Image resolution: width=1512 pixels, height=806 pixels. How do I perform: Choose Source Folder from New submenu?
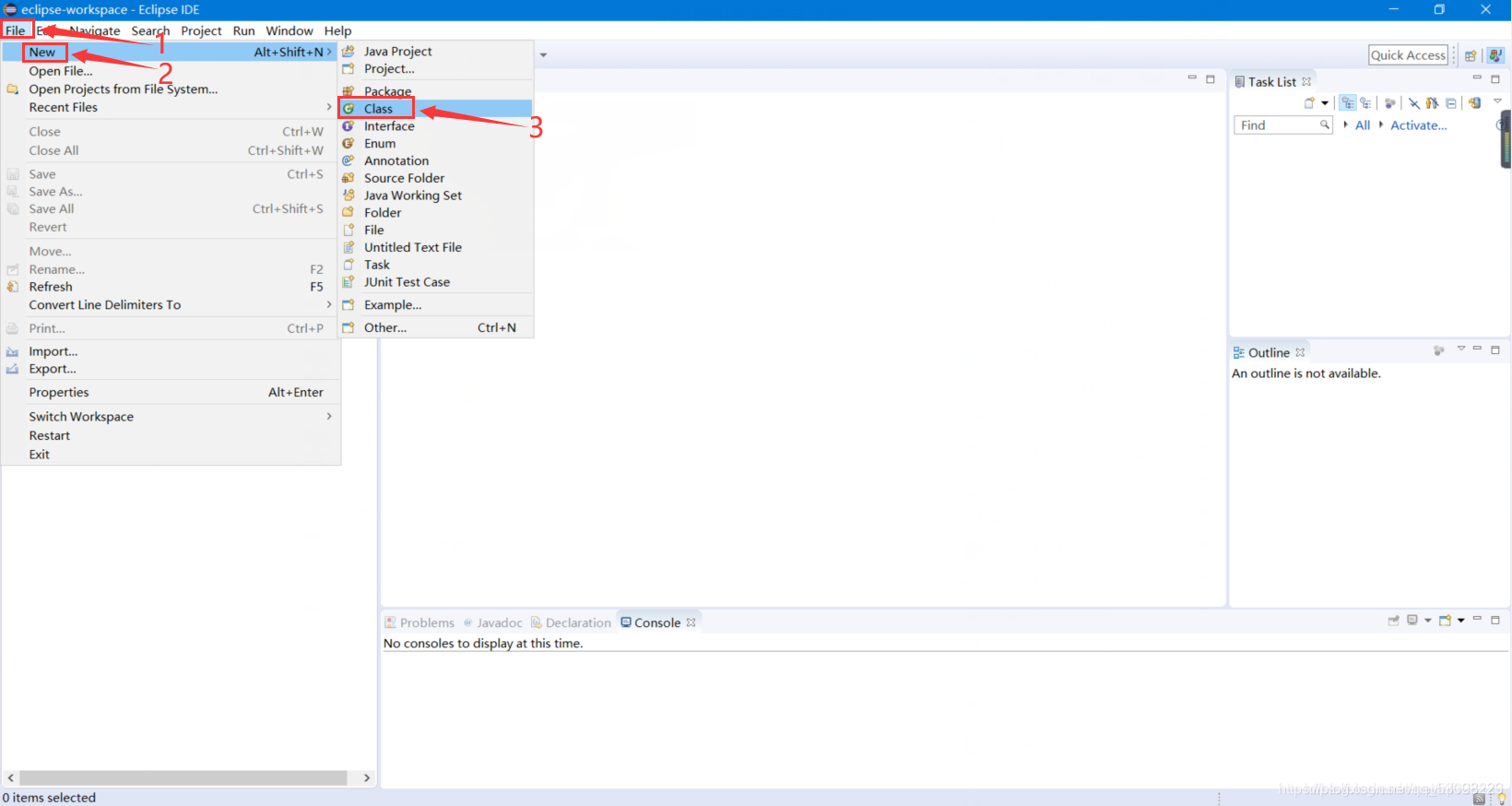435,178
